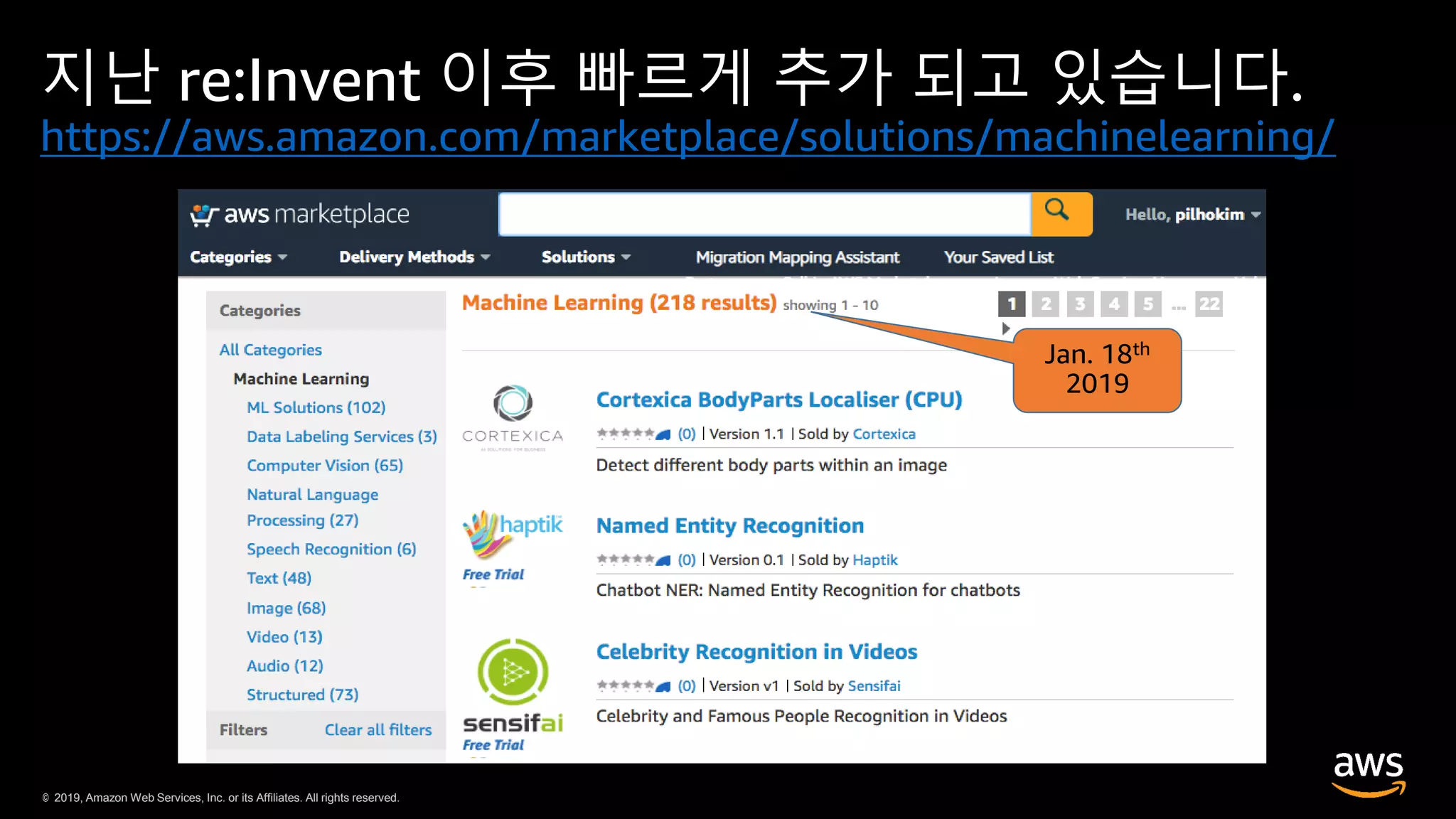Expand the Solutions dropdown

586,257
